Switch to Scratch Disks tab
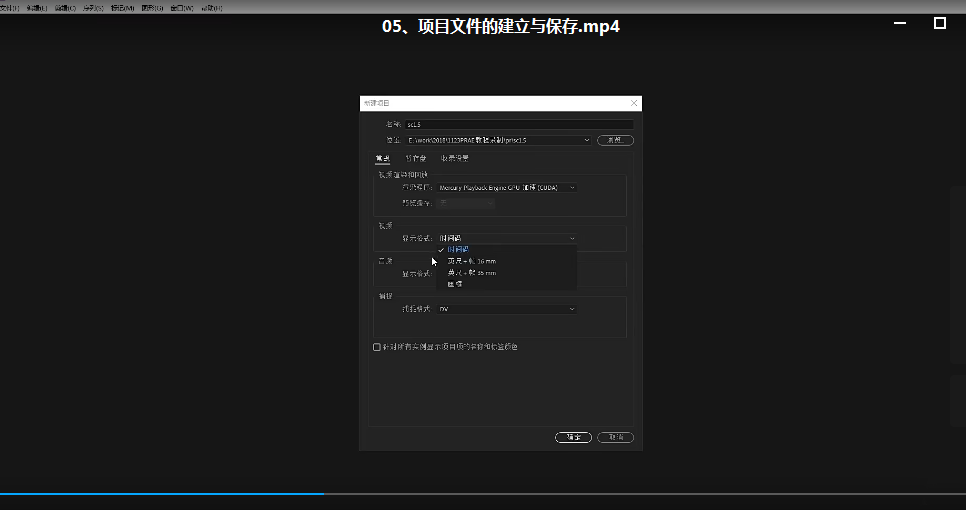 point(416,158)
